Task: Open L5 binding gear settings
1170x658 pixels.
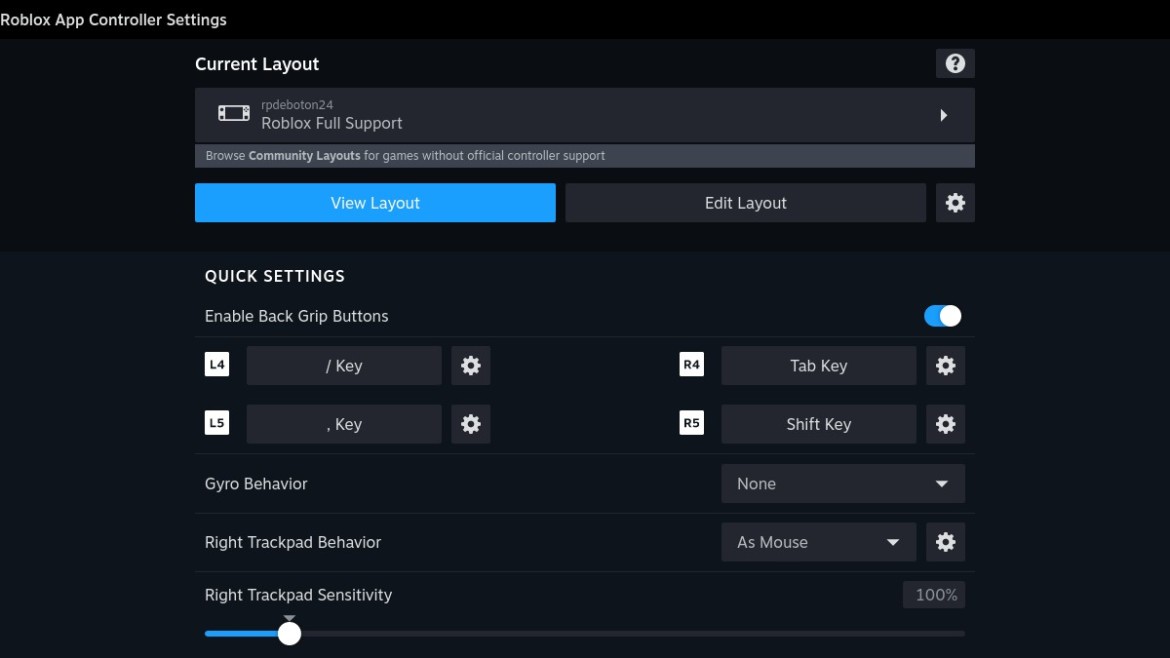Action: coord(470,424)
